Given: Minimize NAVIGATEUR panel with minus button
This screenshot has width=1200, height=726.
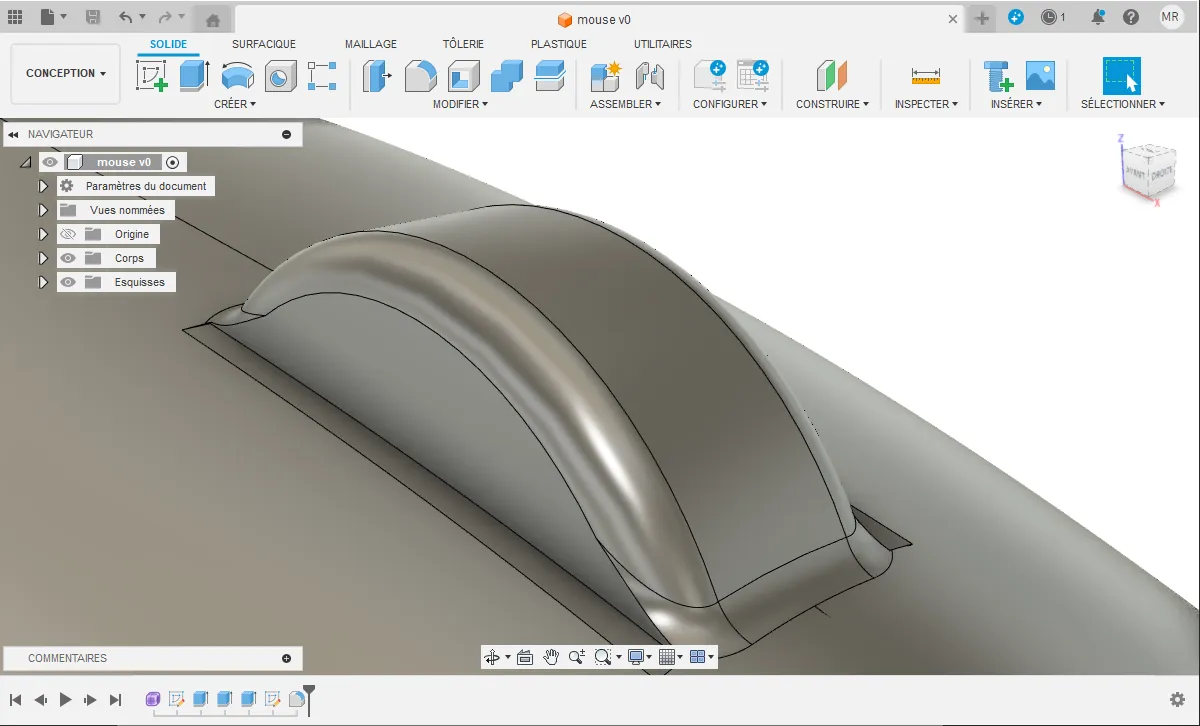Looking at the screenshot, I should coord(287,134).
